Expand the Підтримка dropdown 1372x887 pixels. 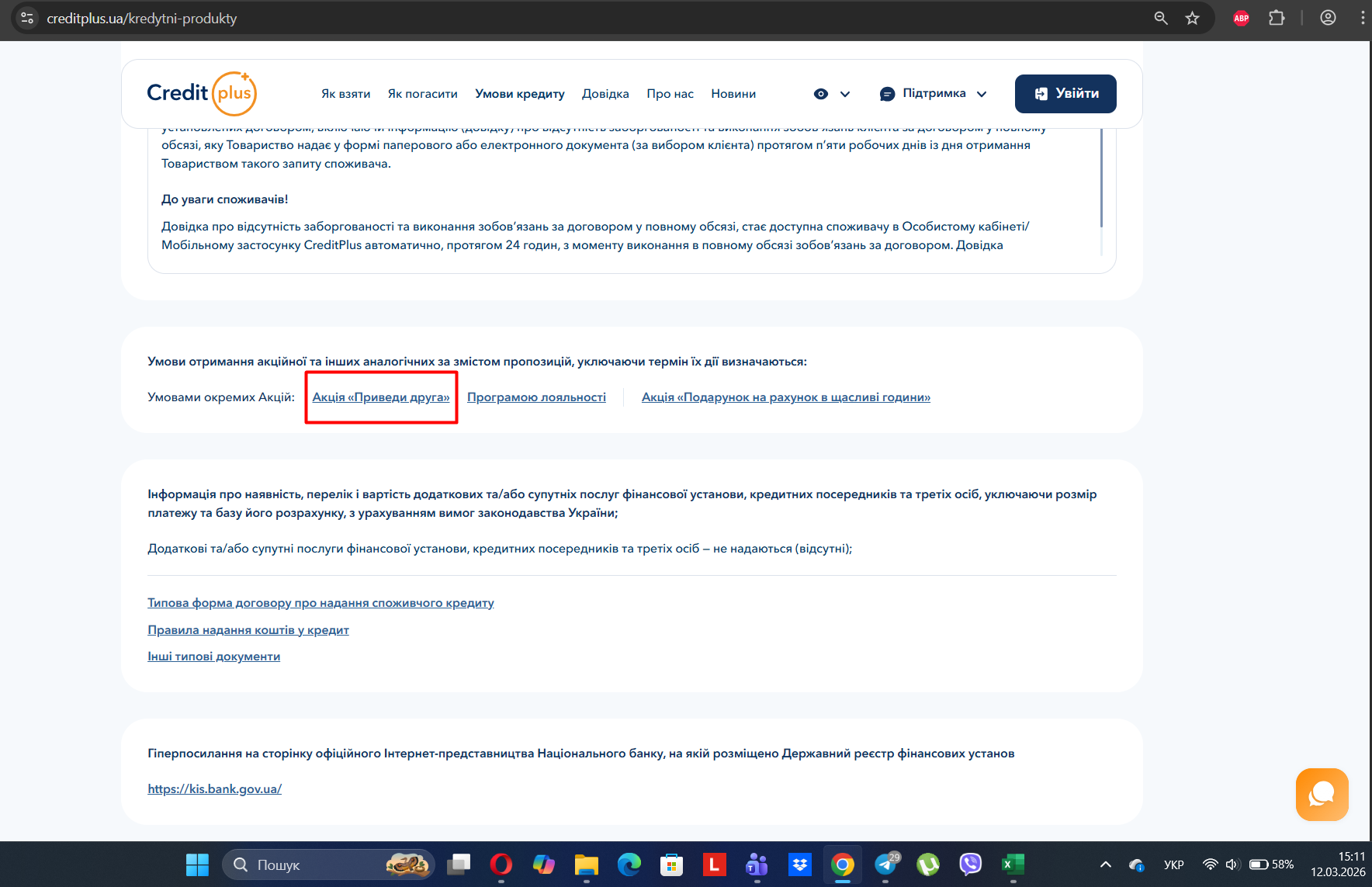[x=934, y=94]
